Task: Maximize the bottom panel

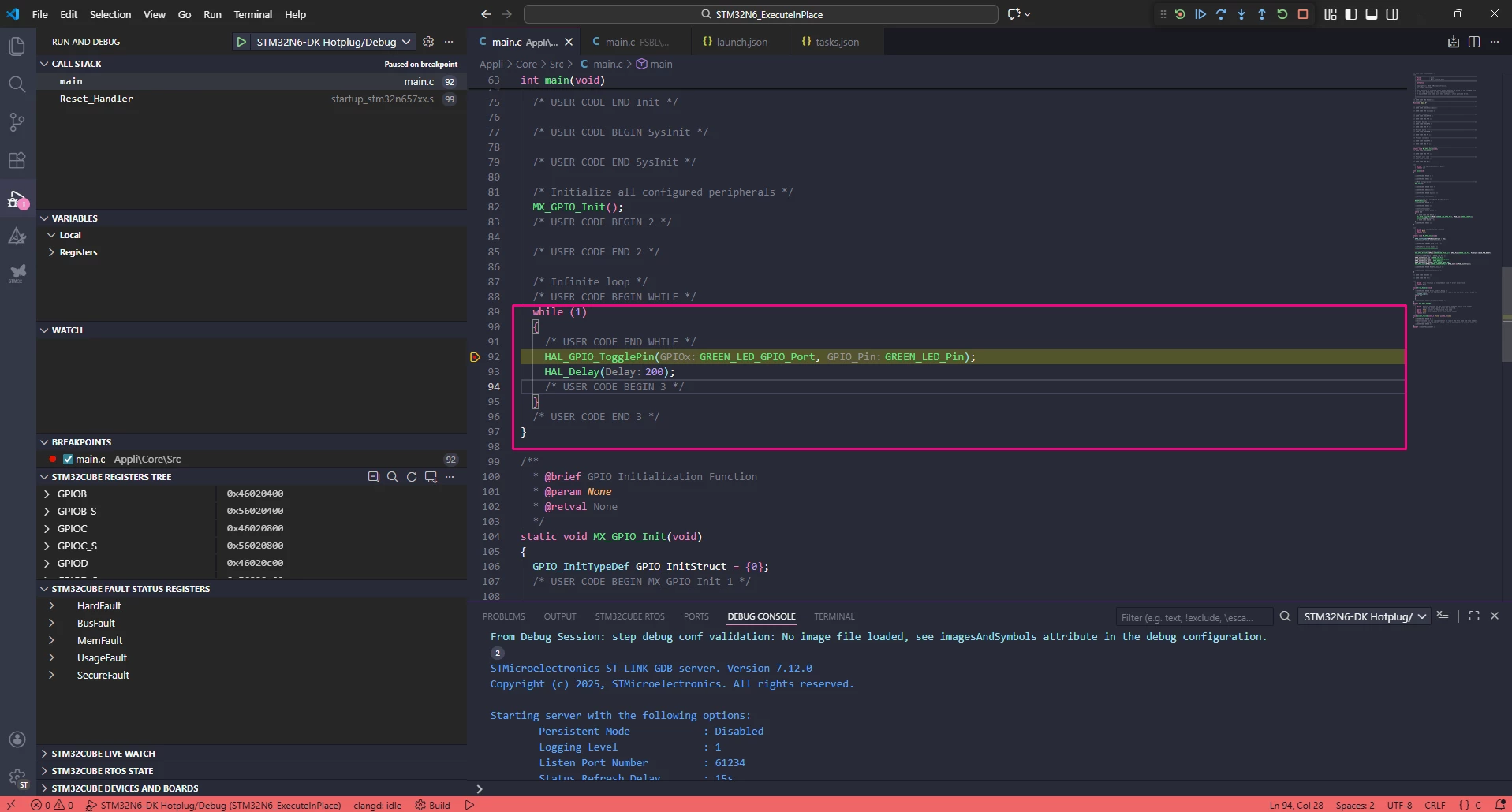Action: pyautogui.click(x=1474, y=616)
